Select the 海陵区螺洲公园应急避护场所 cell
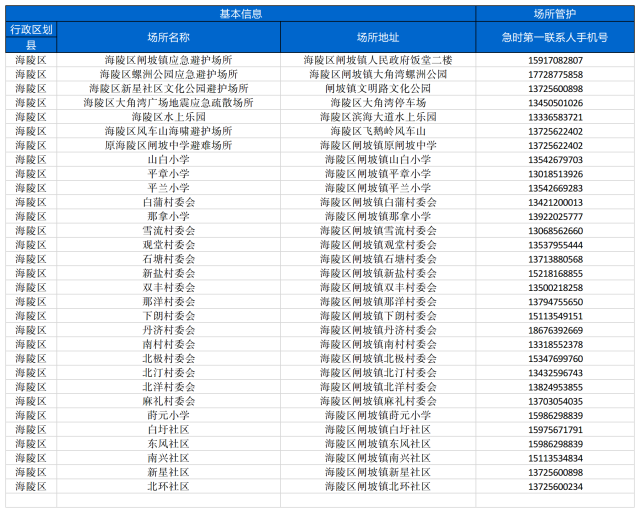640x513 pixels. 168,74
